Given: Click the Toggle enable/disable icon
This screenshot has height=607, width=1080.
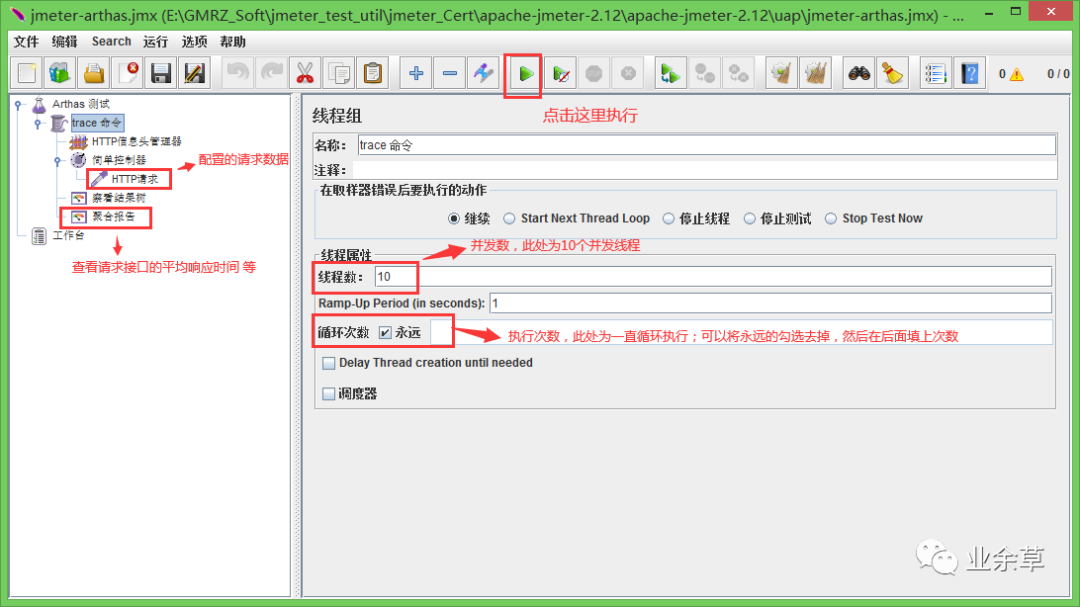Looking at the screenshot, I should (x=483, y=73).
